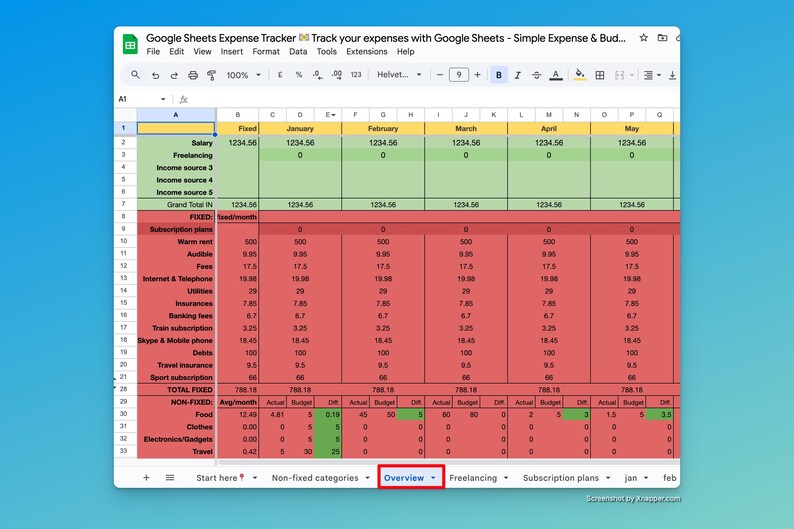Screen dimensions: 794x529
Task: Open the Format menu
Action: [x=266, y=52]
